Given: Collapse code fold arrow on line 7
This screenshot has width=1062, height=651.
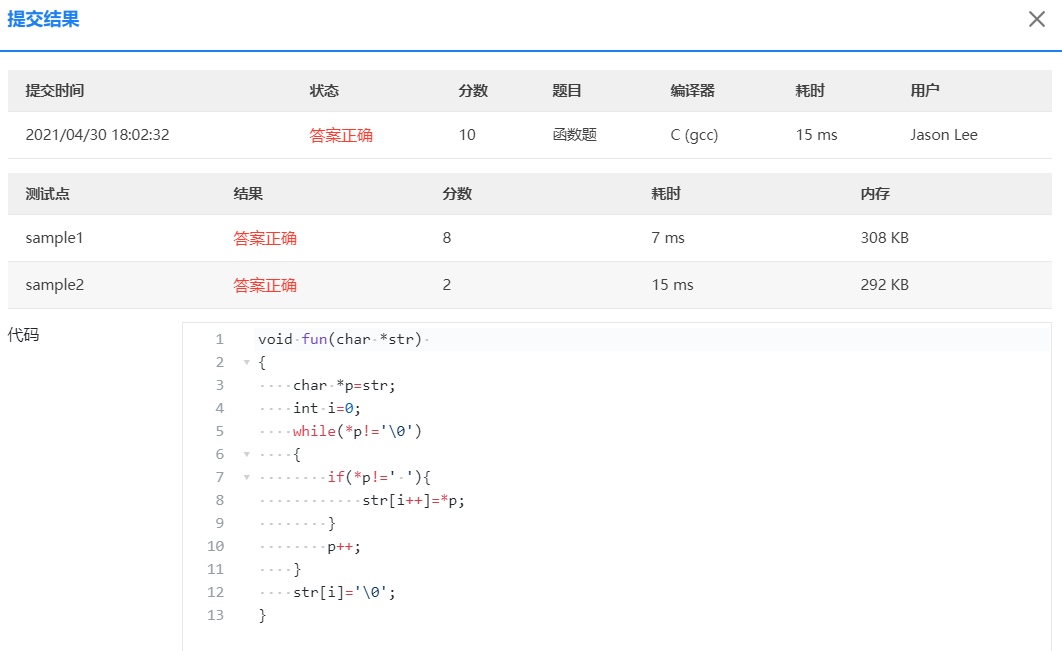Looking at the screenshot, I should [x=247, y=478].
